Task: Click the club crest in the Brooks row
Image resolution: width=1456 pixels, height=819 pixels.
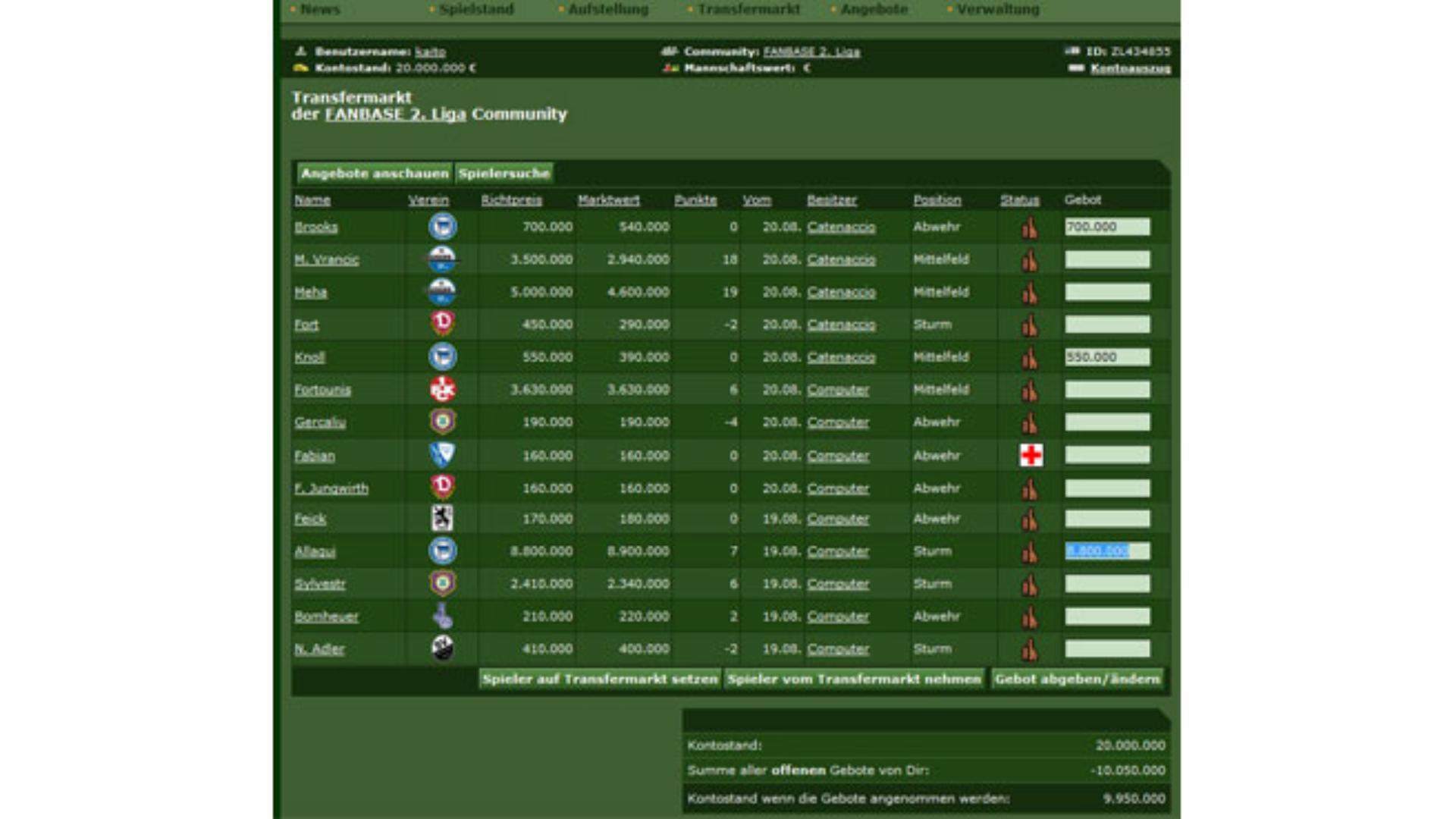Action: tap(443, 226)
